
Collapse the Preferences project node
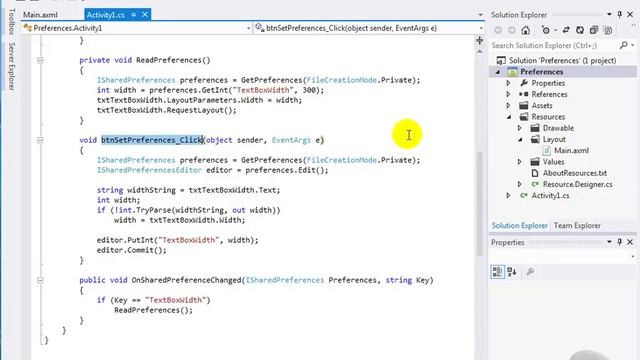click(498, 72)
